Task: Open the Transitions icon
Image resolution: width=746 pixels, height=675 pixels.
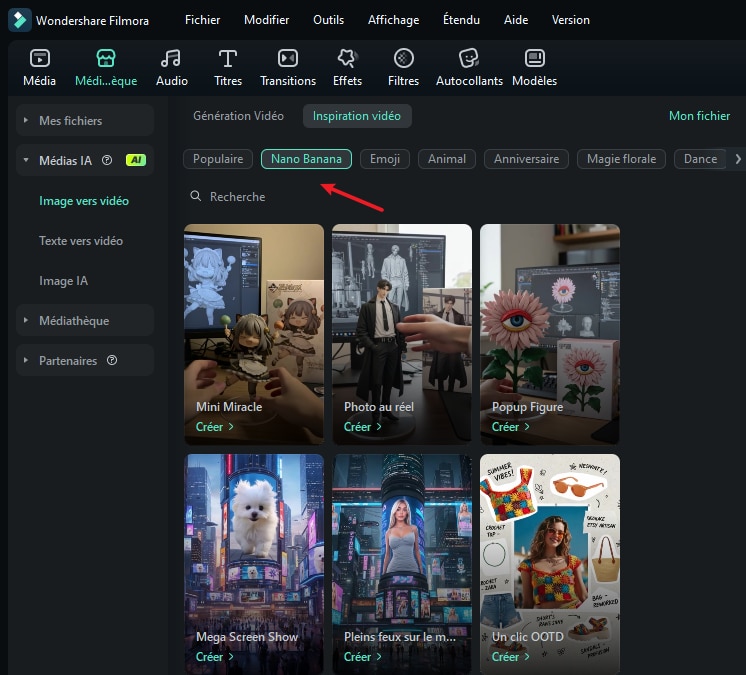Action: [288, 59]
